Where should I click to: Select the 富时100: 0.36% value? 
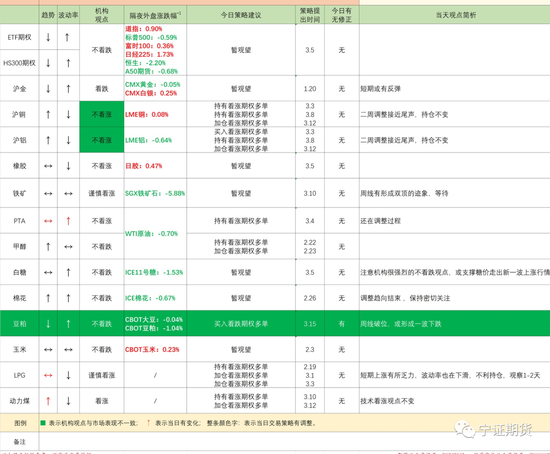(149, 46)
